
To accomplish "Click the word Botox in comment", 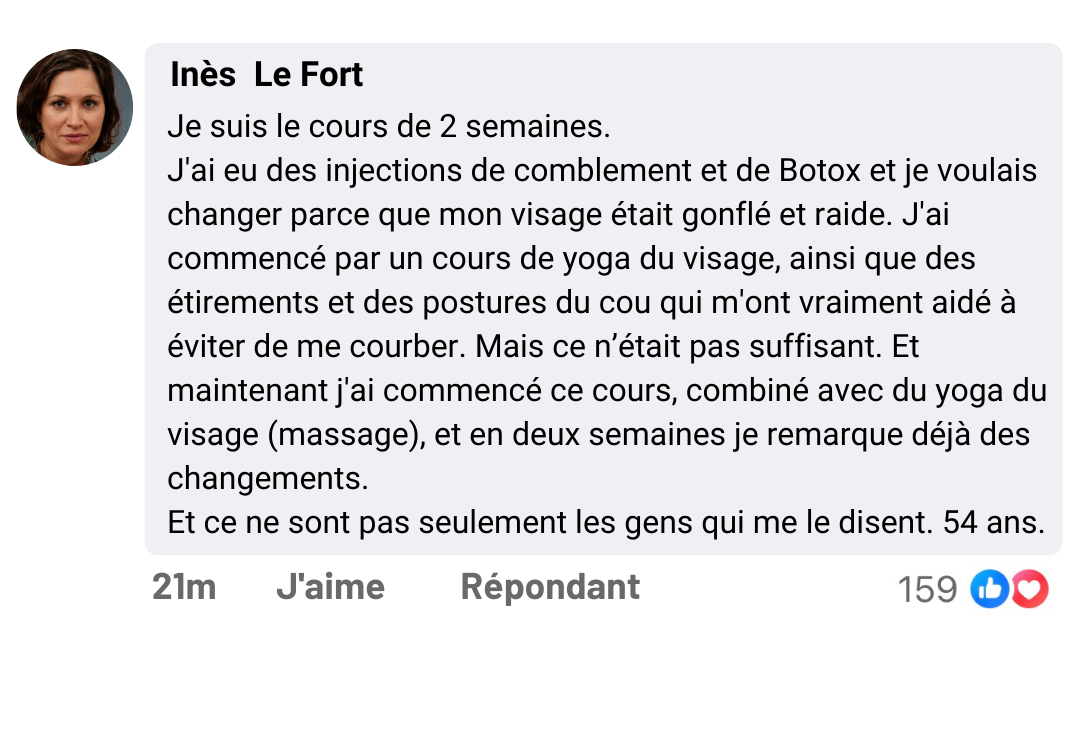I will tap(818, 171).
